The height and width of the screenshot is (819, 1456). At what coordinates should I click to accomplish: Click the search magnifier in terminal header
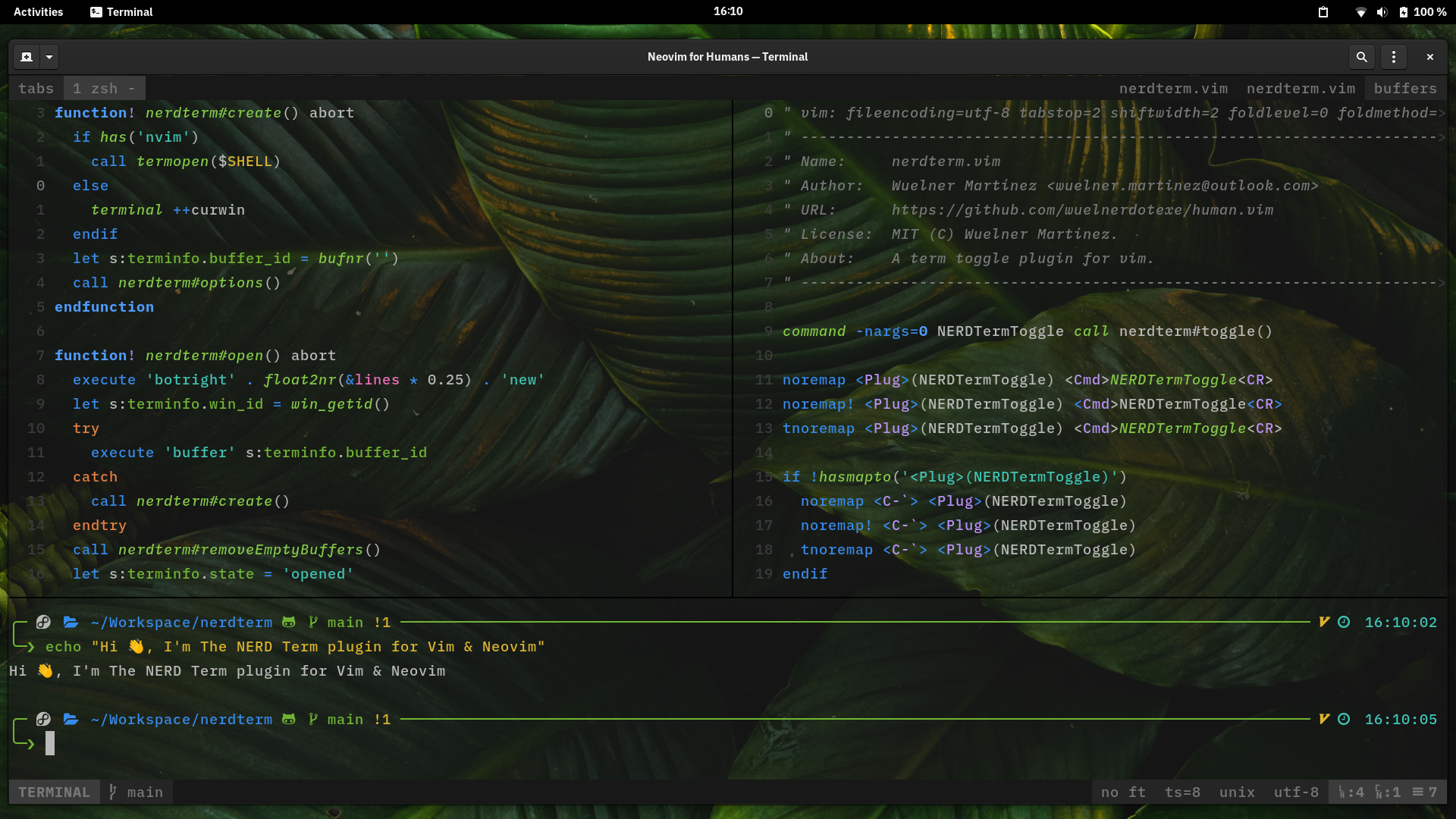click(1361, 57)
